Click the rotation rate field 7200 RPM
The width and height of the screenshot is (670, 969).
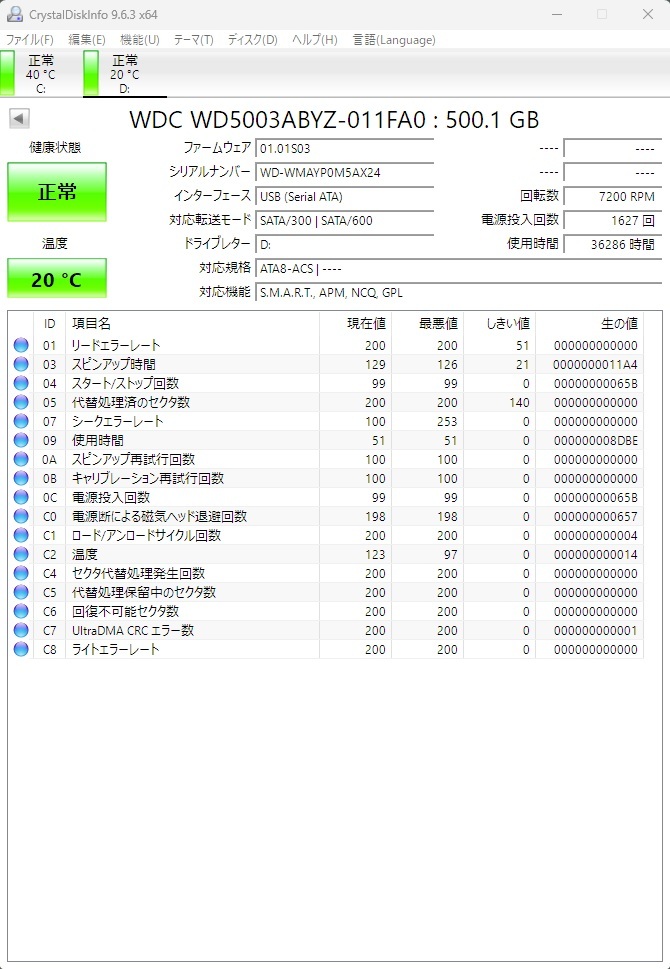click(x=613, y=197)
